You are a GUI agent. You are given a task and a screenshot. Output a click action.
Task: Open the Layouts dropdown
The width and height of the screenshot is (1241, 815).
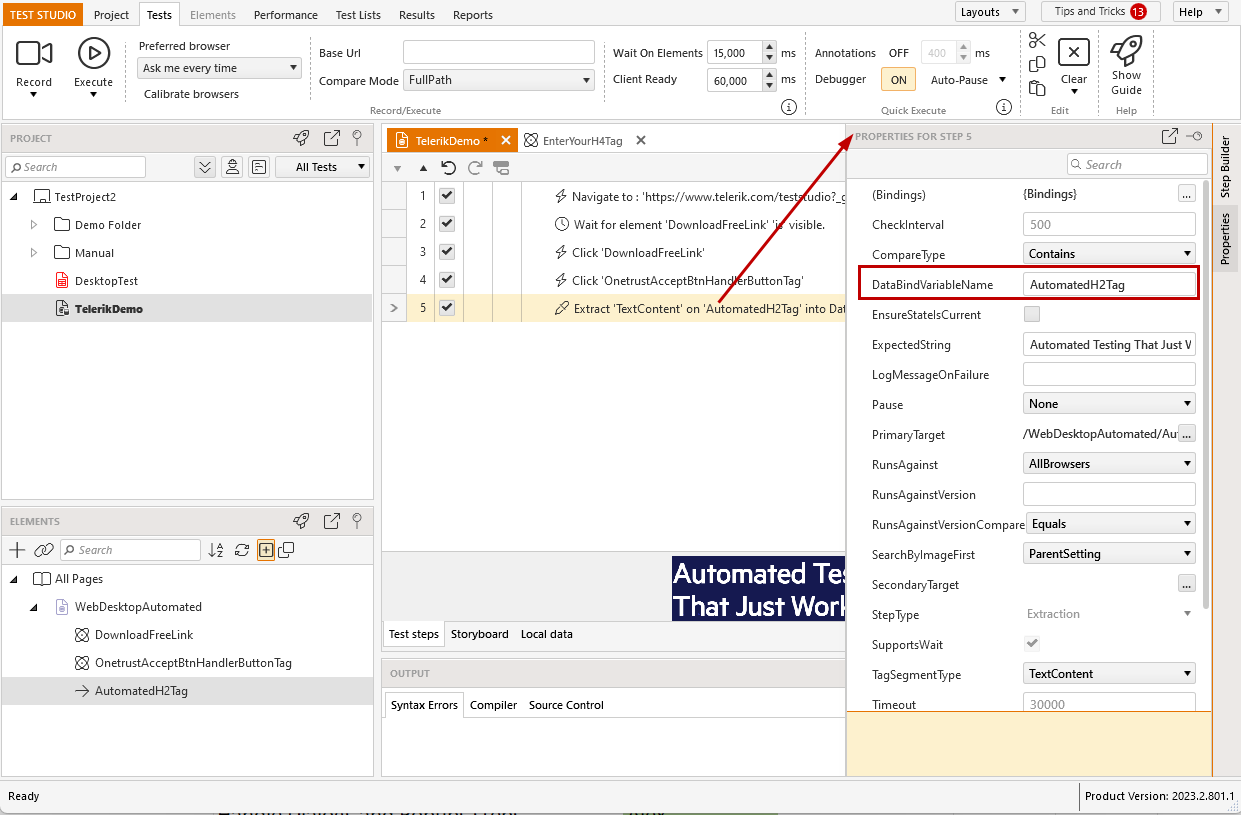tap(990, 12)
